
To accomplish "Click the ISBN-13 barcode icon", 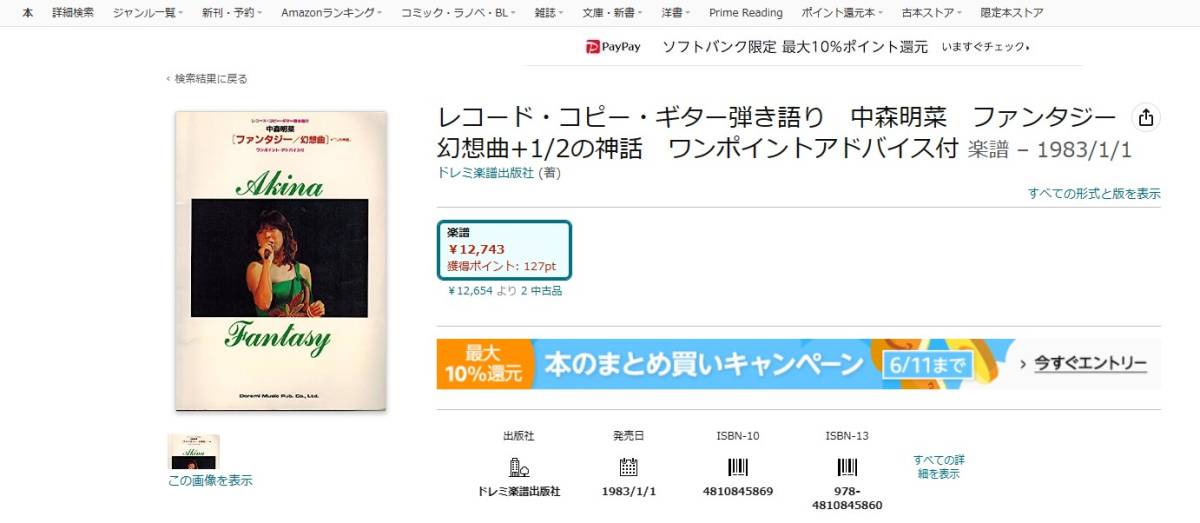I will pos(847,467).
